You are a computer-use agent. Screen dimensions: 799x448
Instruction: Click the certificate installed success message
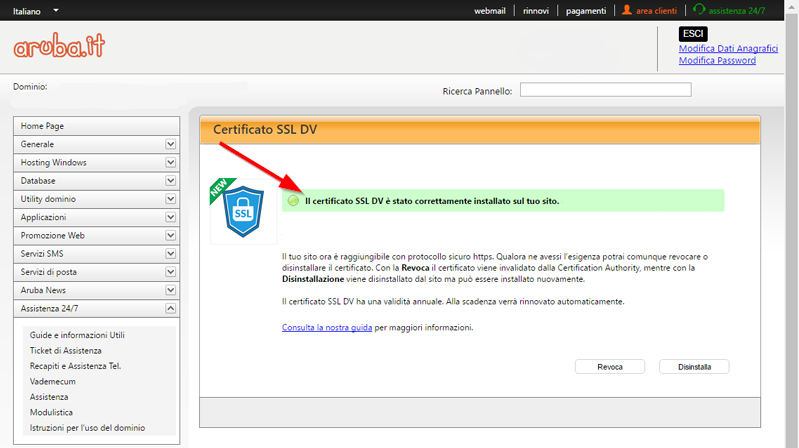tap(432, 201)
